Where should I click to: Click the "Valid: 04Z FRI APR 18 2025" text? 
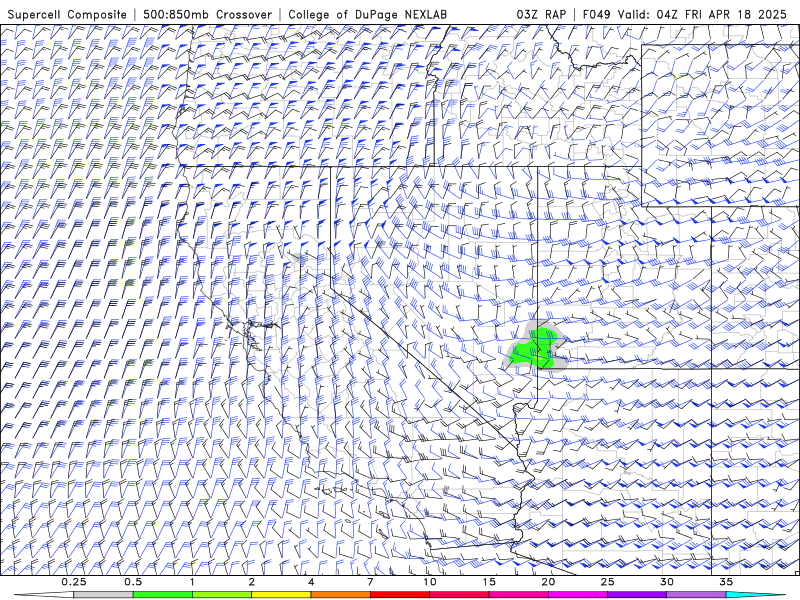pyautogui.click(x=702, y=14)
